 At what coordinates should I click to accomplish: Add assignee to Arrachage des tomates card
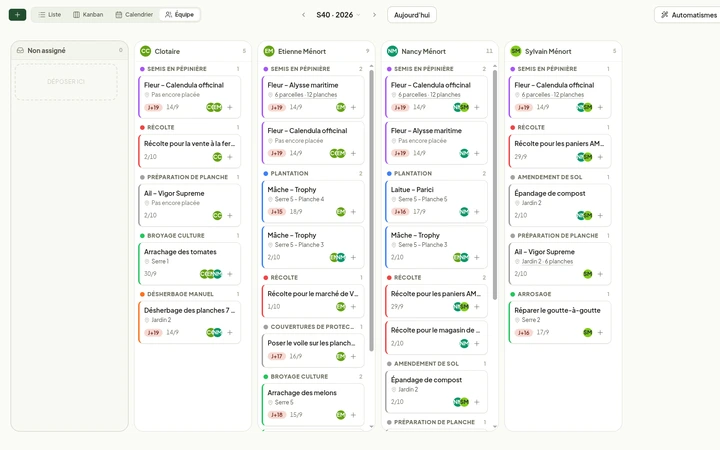(x=230, y=274)
